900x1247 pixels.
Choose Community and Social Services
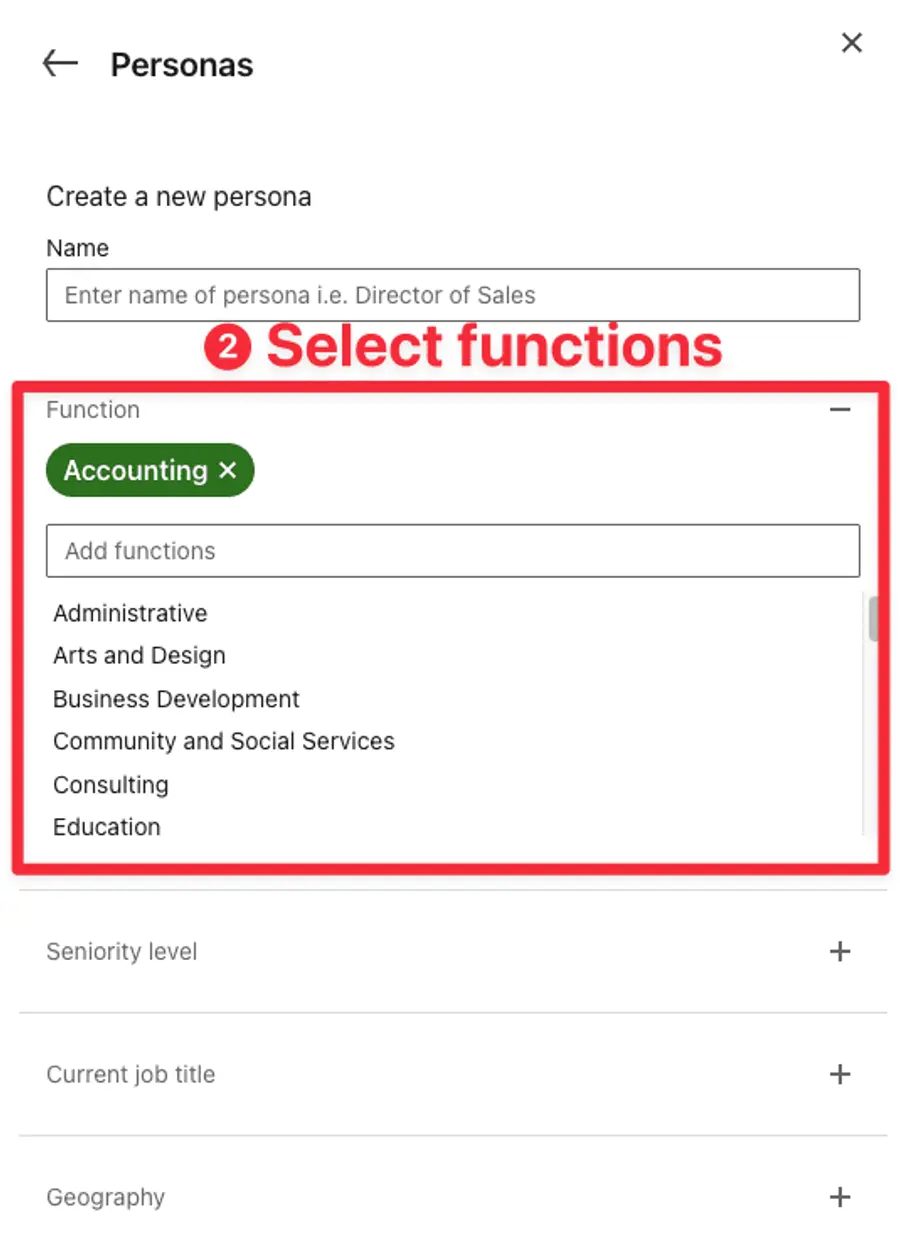pos(223,741)
